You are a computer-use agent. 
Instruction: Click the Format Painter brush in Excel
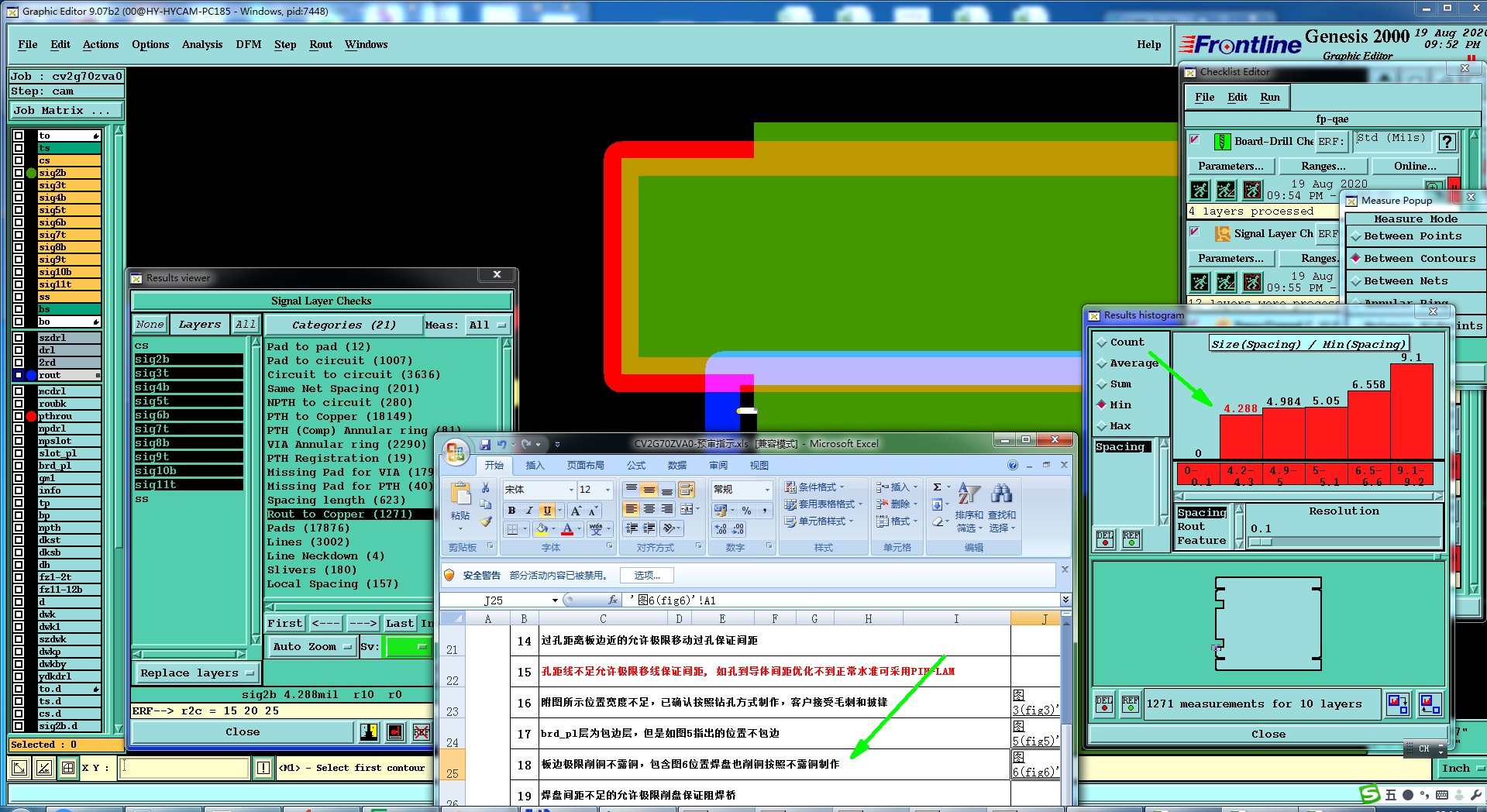(486, 522)
